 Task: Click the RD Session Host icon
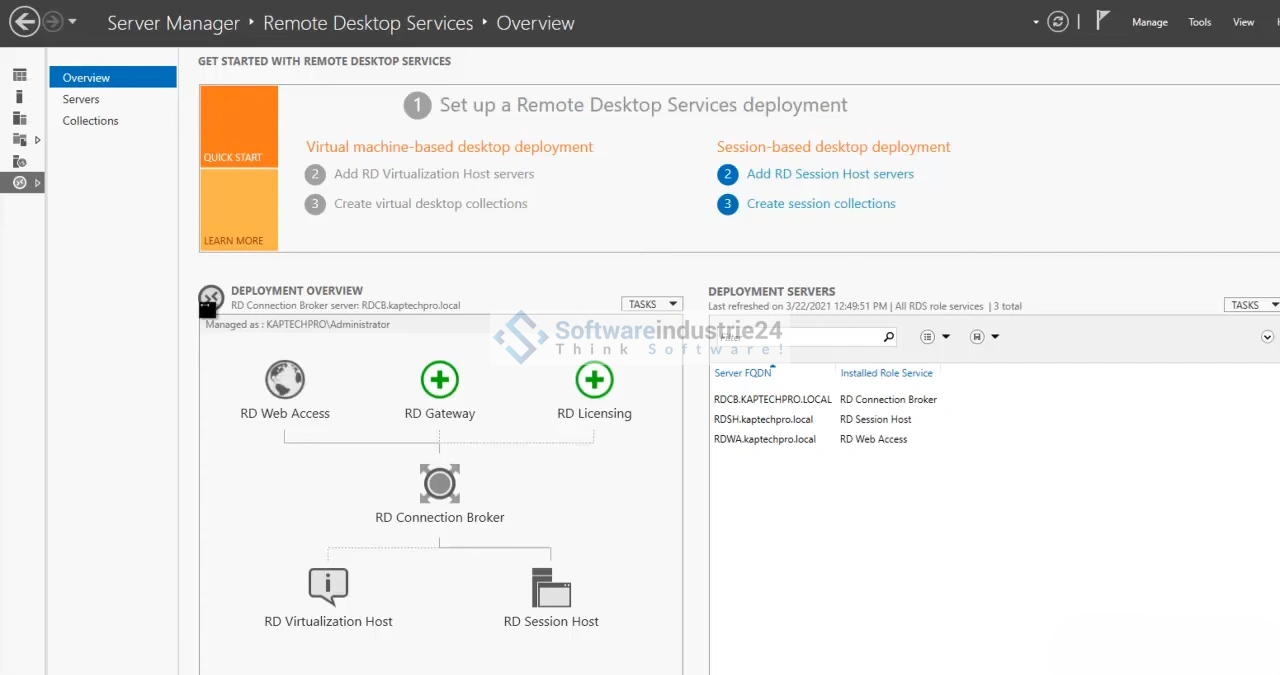click(551, 588)
